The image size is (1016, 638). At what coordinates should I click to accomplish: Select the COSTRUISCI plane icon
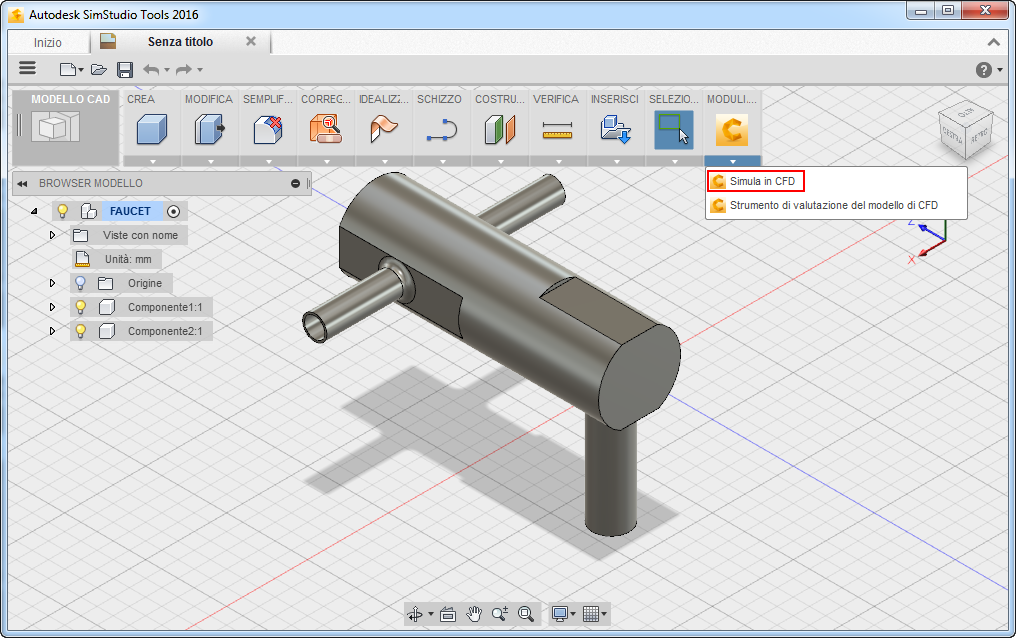pos(500,130)
